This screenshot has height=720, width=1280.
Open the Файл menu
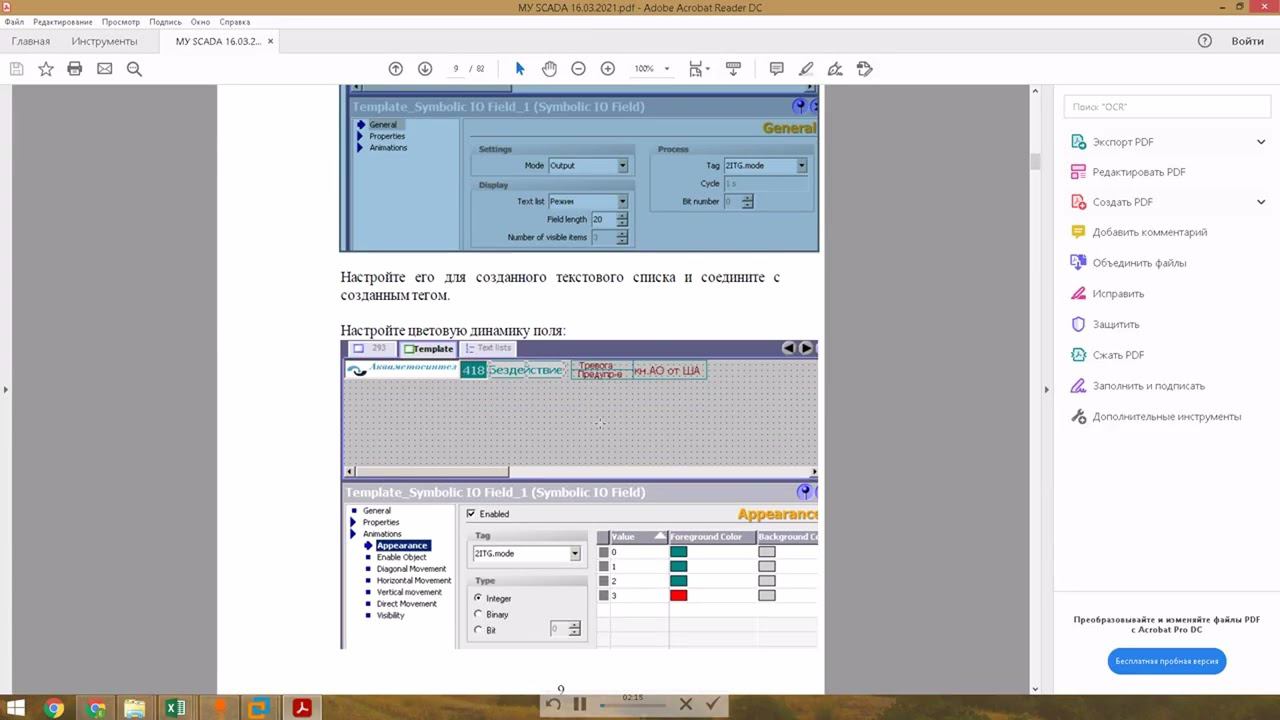pos(14,21)
